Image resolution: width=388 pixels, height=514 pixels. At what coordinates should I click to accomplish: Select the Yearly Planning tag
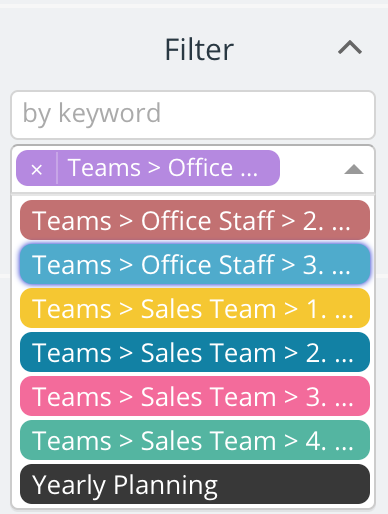tap(195, 484)
